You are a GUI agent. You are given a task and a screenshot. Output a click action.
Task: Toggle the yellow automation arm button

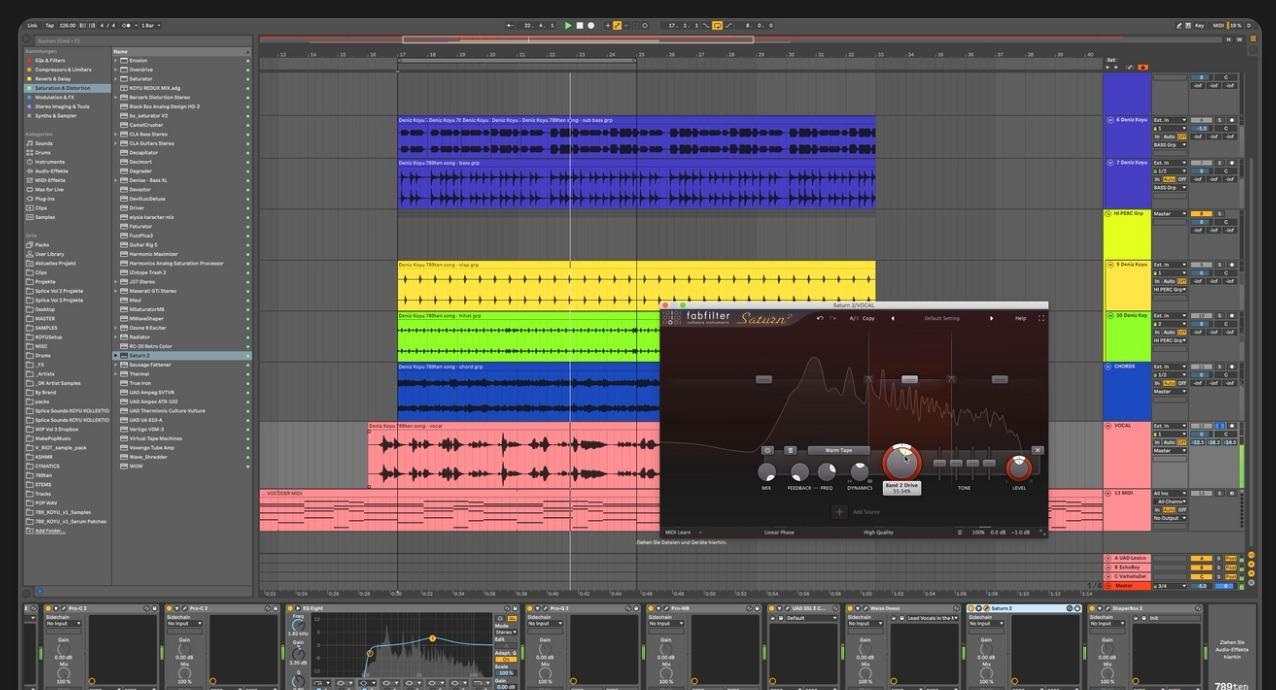tap(617, 25)
